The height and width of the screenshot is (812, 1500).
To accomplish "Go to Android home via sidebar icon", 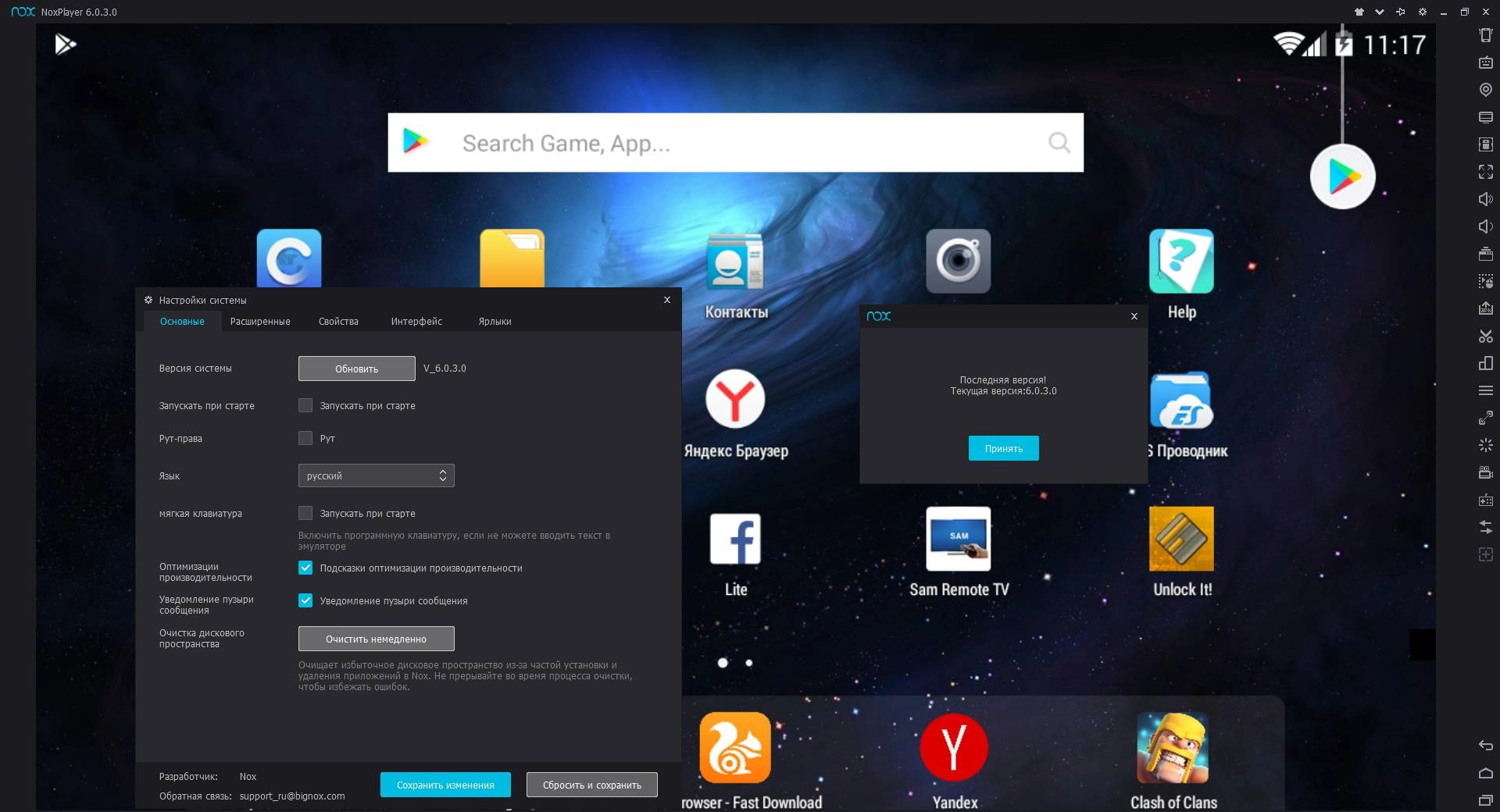I will click(x=1486, y=773).
